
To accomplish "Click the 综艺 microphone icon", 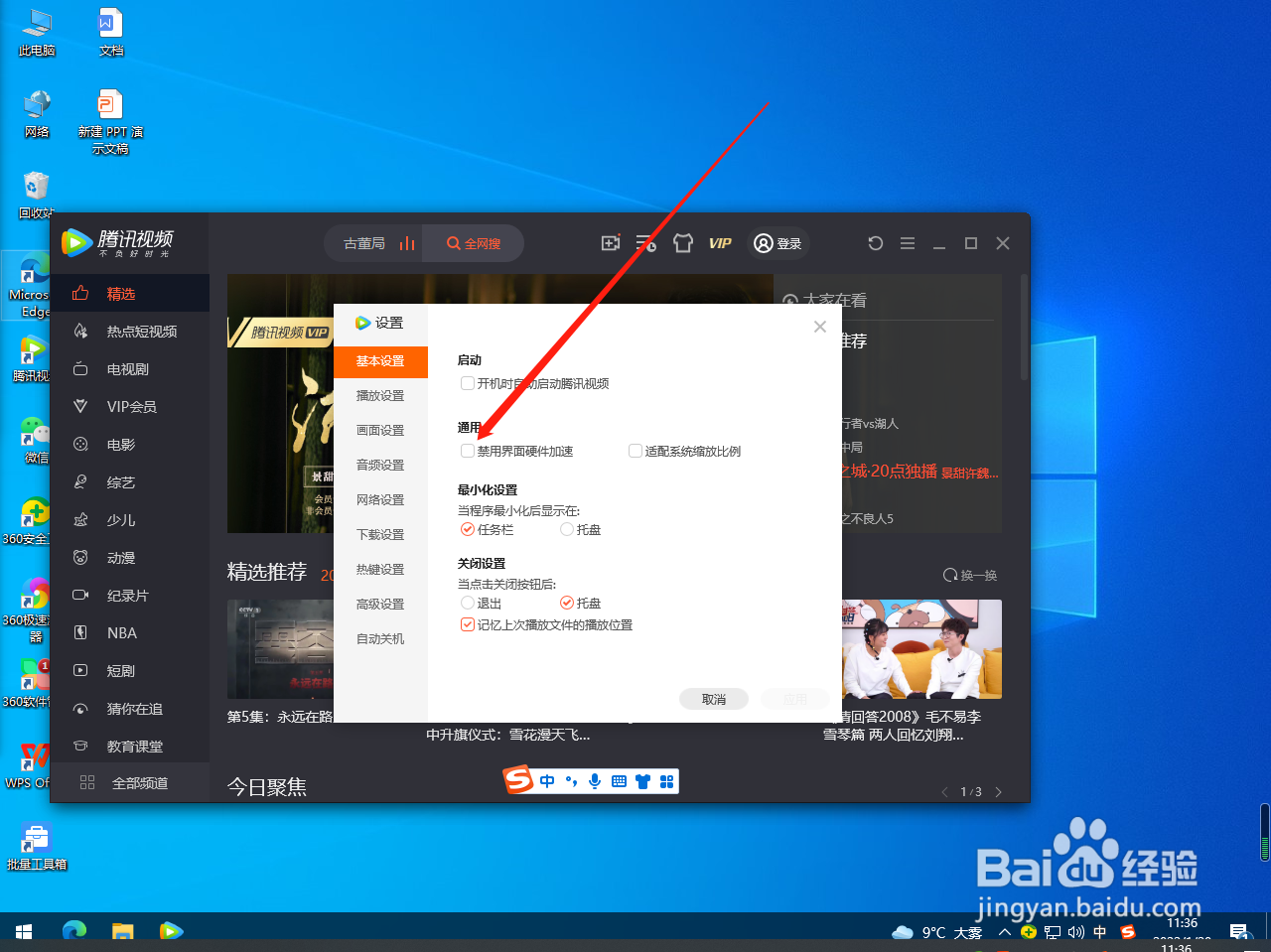I will [80, 482].
